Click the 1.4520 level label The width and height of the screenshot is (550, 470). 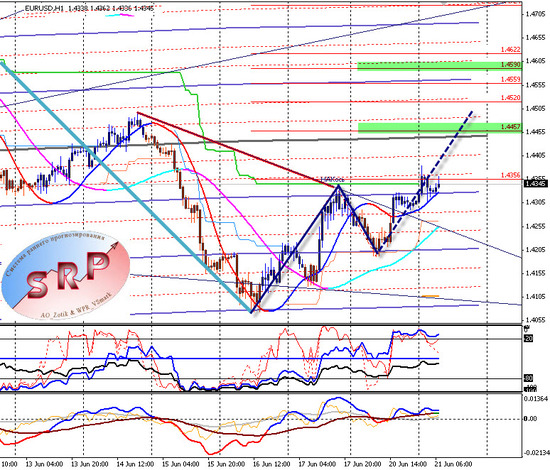coord(510,98)
